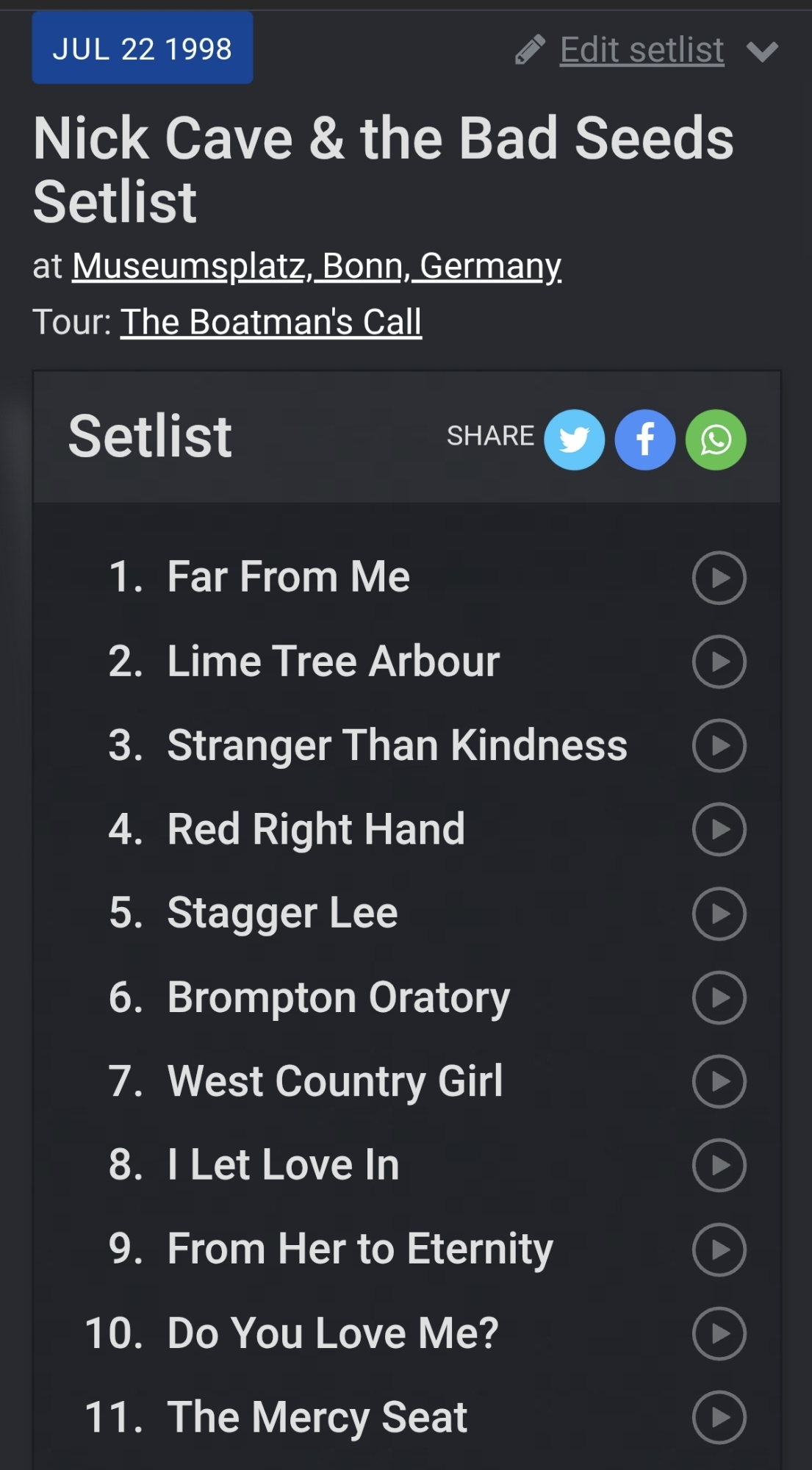Expand the Edit setlist dropdown chevron
The height and width of the screenshot is (1470, 812).
[762, 51]
